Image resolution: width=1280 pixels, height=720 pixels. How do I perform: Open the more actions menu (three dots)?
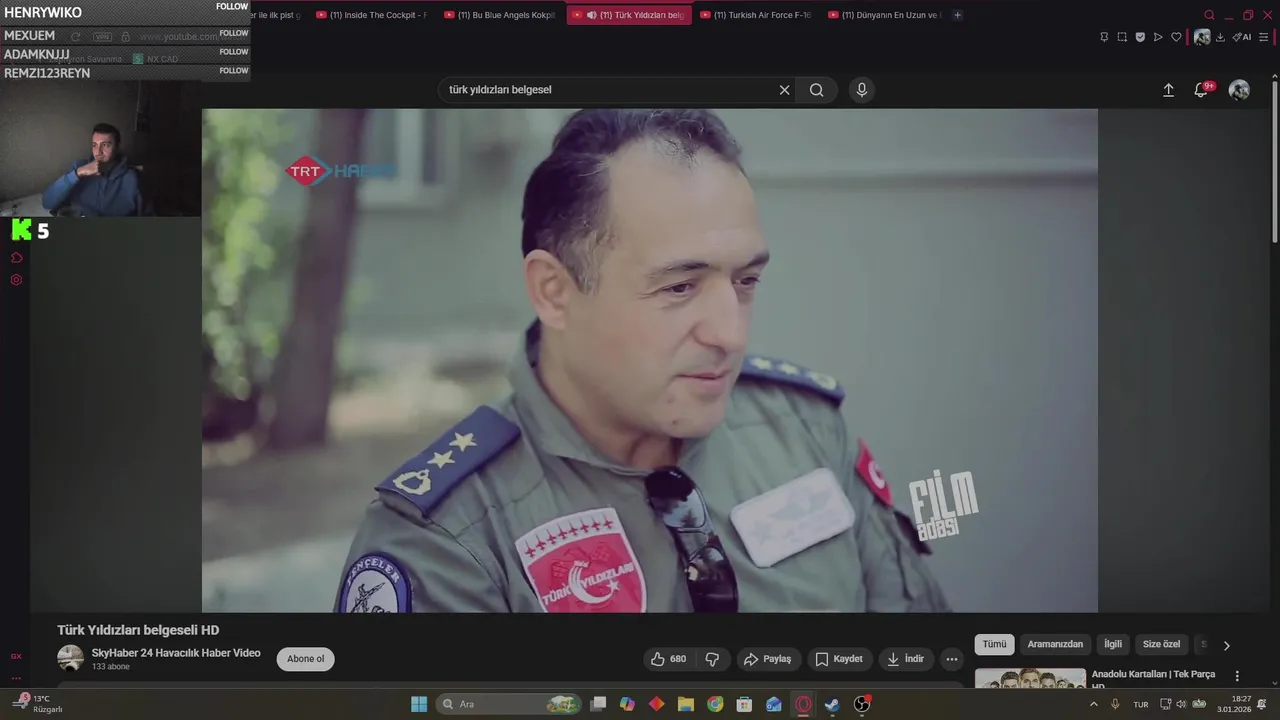pos(952,659)
